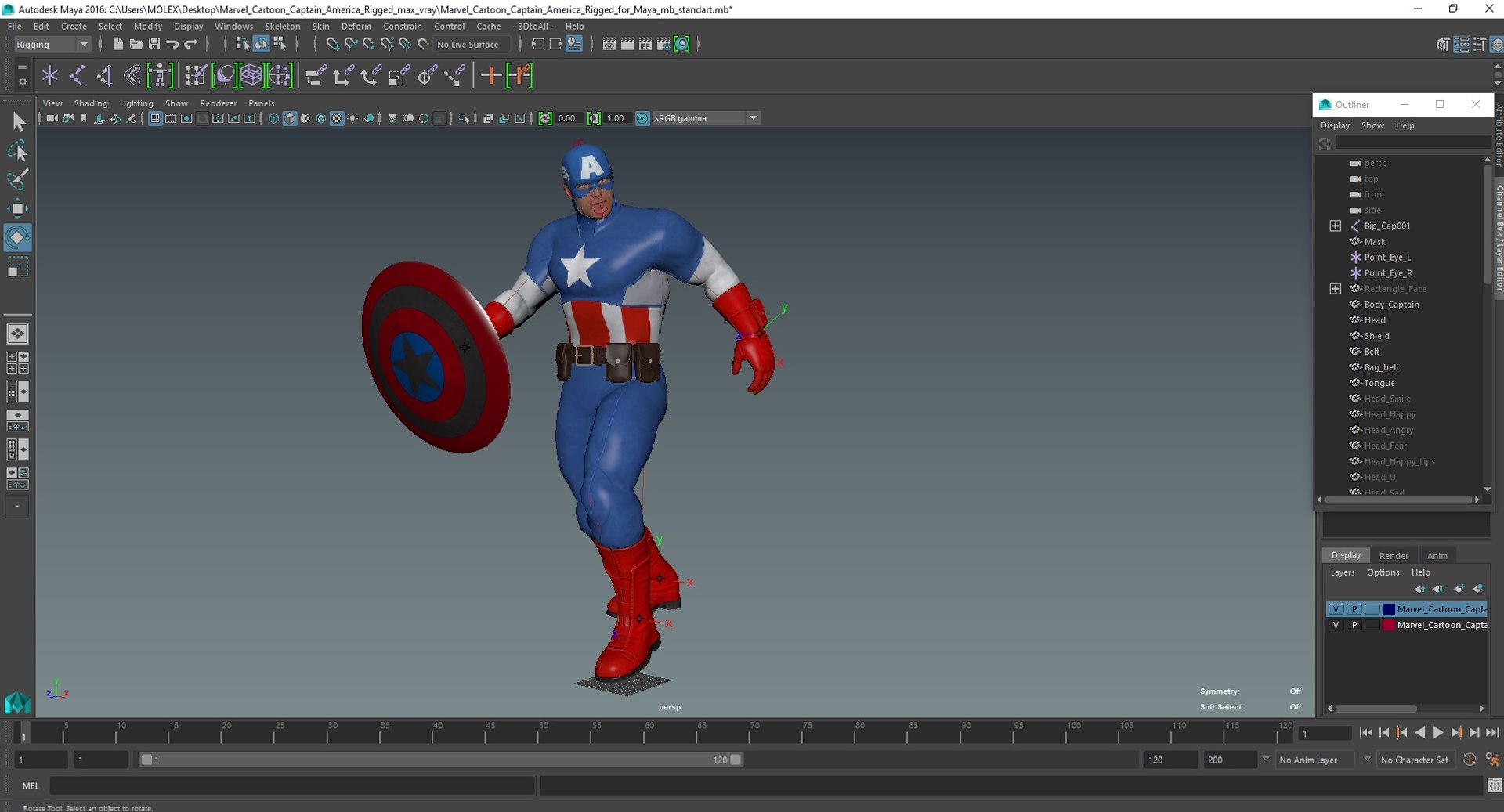Screen dimensions: 1504x812
Task: Click the Go to Start of playback button
Action: pyautogui.click(x=1365, y=733)
